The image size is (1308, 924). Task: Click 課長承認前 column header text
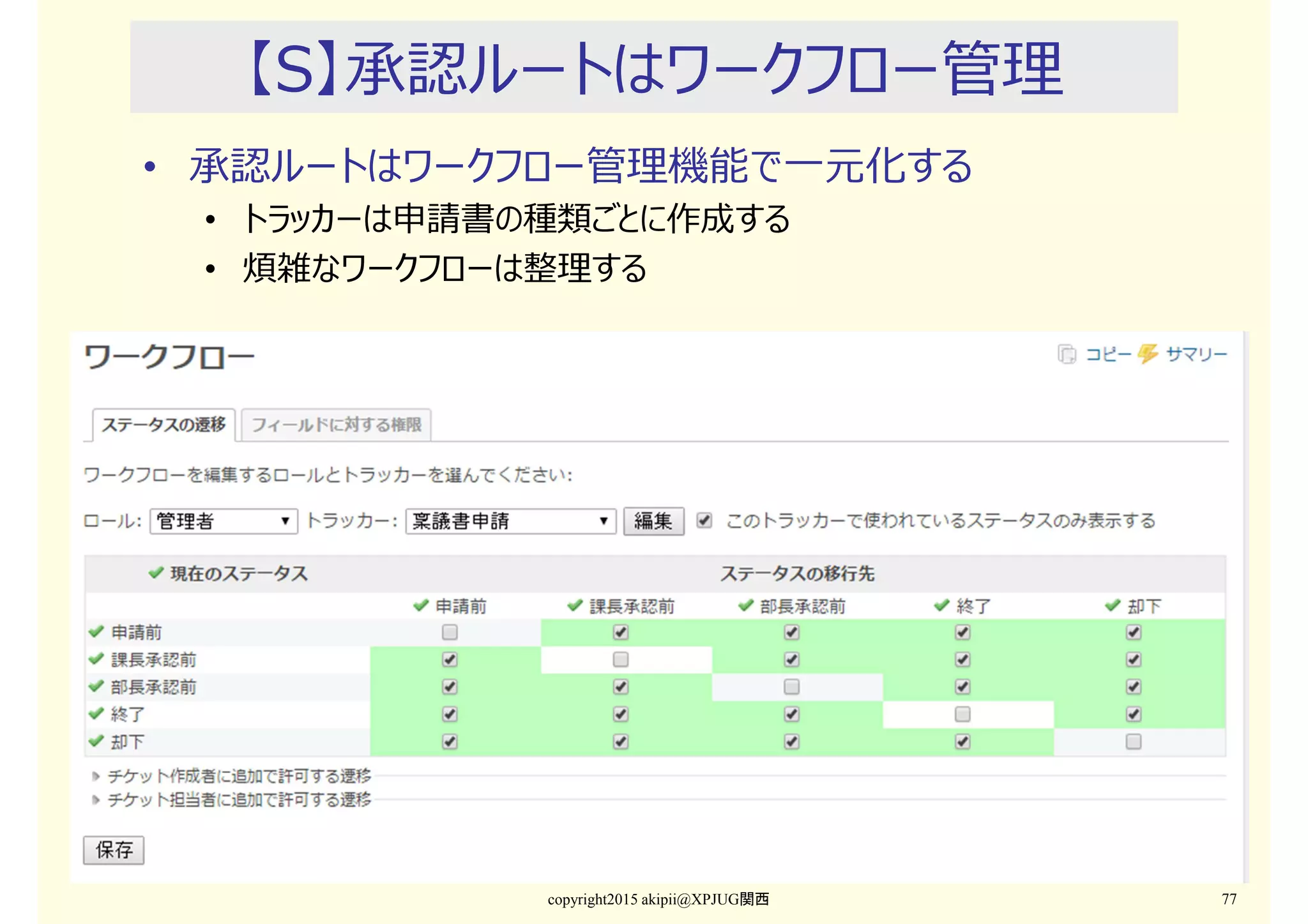pos(632,606)
